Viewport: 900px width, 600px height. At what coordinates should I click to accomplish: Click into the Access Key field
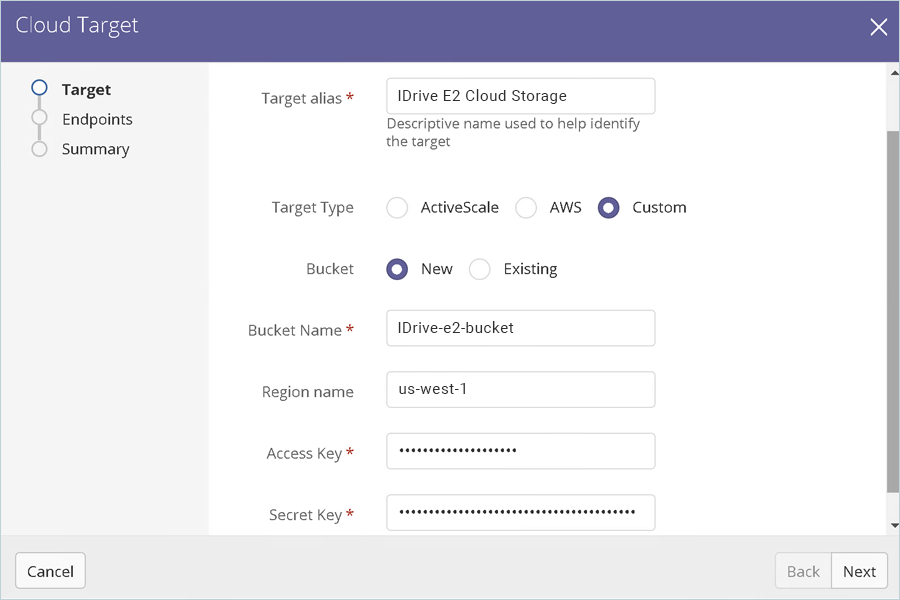click(x=521, y=451)
